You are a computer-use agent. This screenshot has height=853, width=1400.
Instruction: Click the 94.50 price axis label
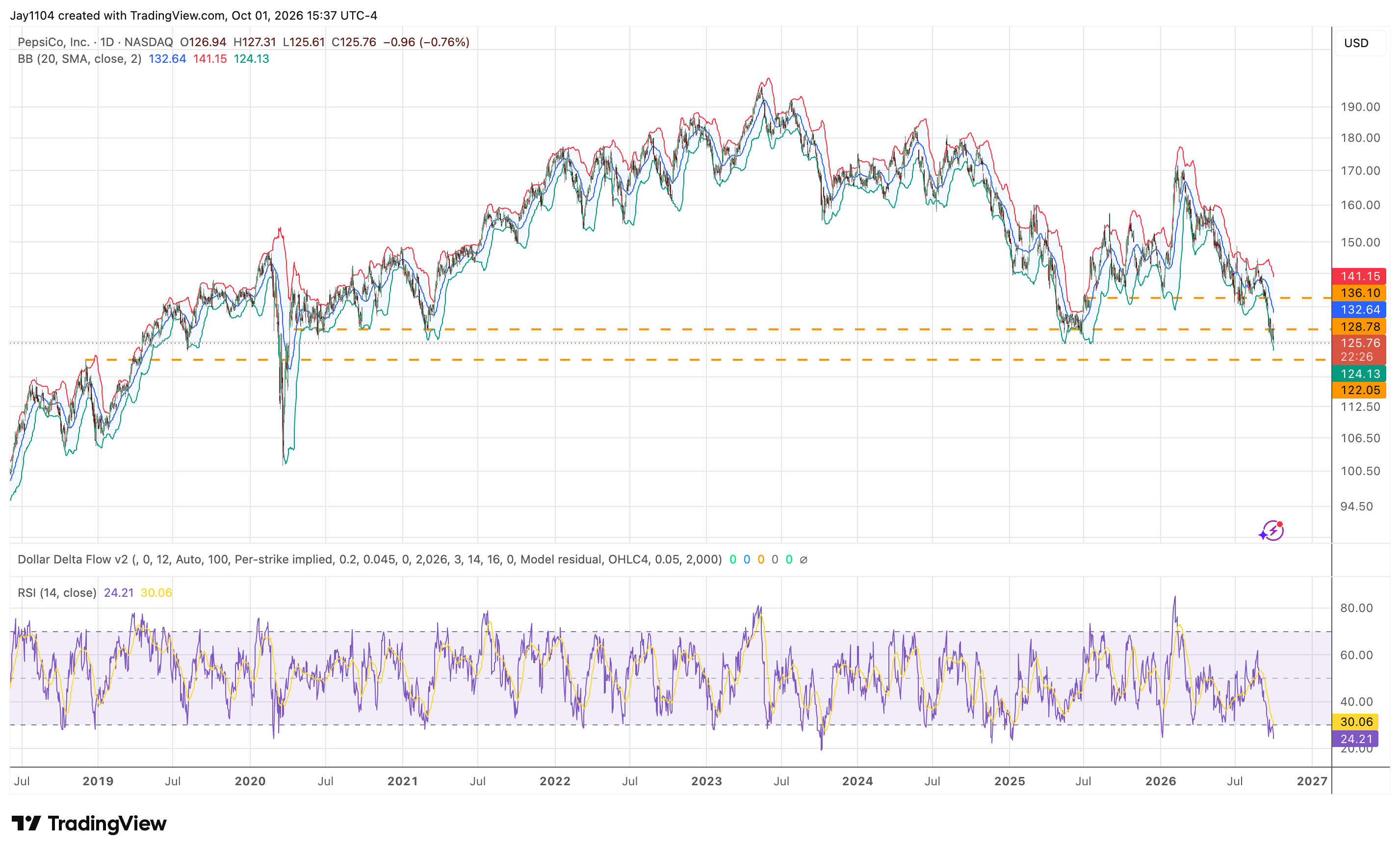[1356, 506]
